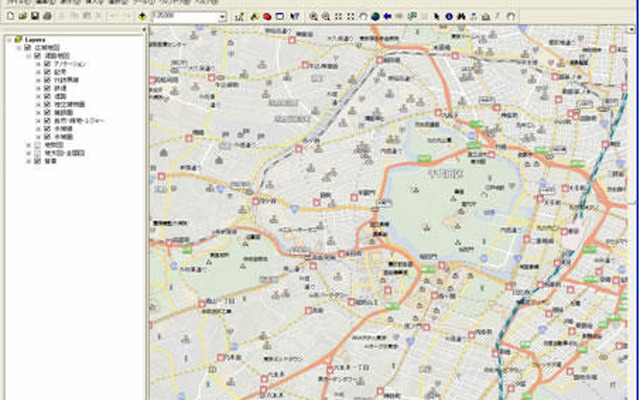This screenshot has height=400, width=640.
Task: Click the Fixed Zoom In icon
Action: 338,17
